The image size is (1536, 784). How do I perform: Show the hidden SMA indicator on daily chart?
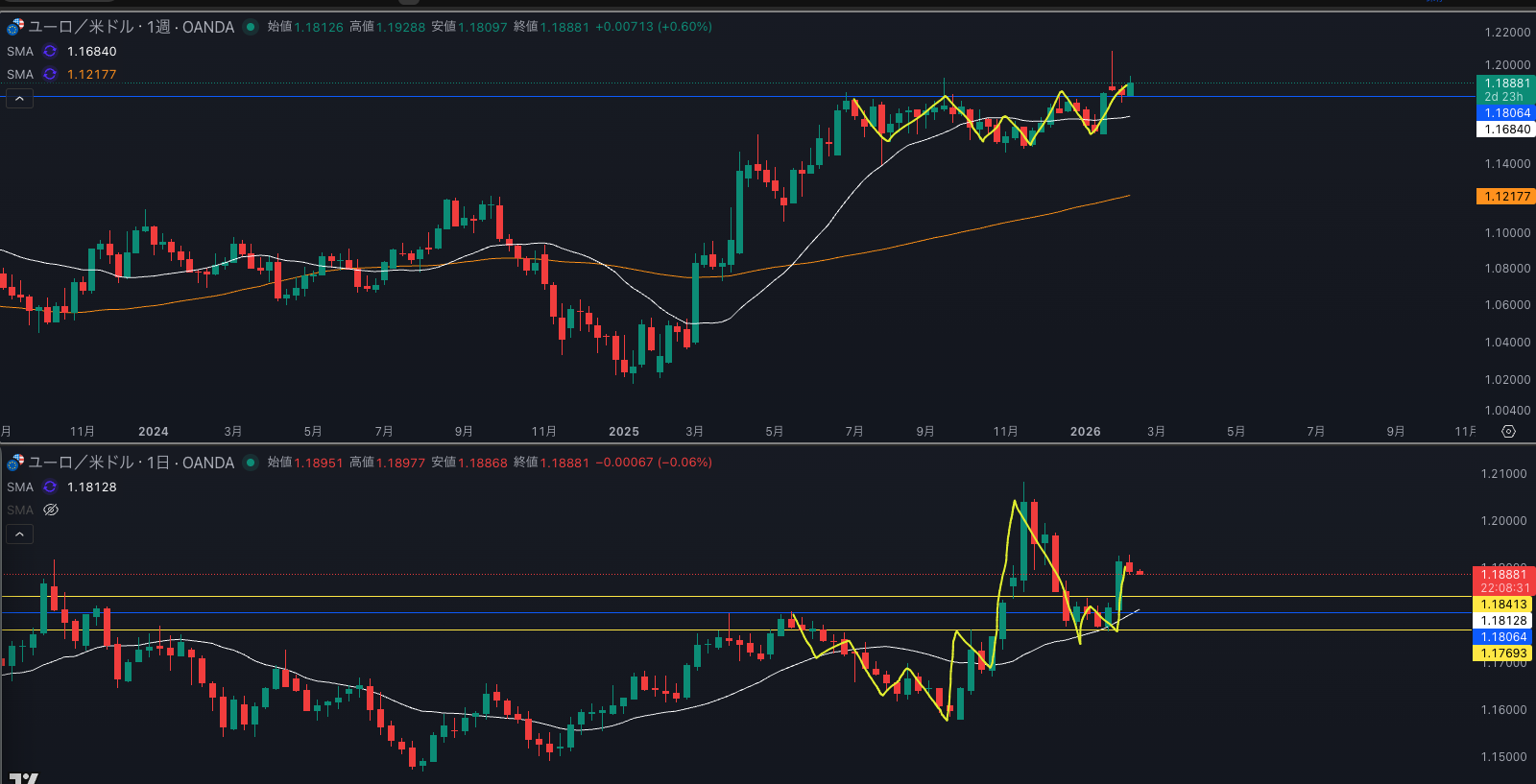(x=51, y=510)
